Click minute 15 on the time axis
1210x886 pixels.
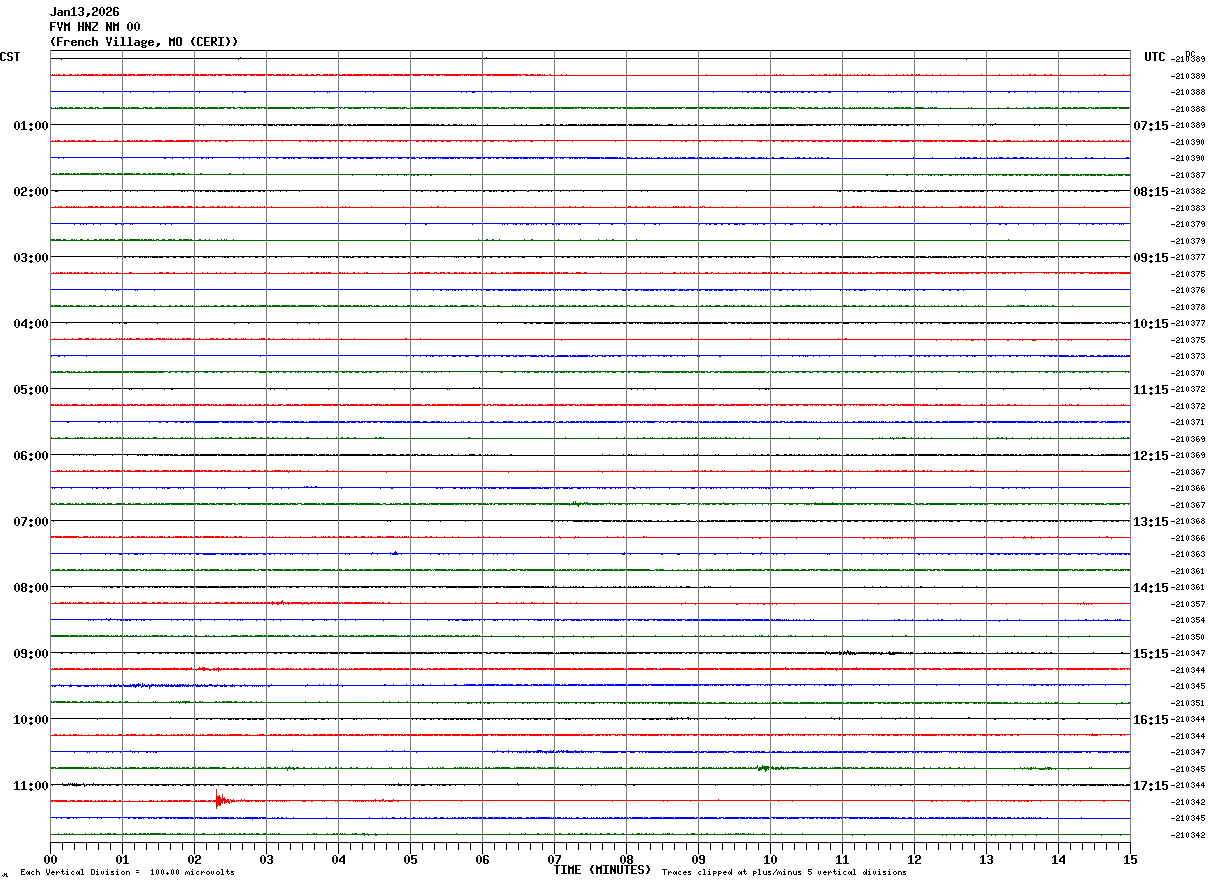1130,859
